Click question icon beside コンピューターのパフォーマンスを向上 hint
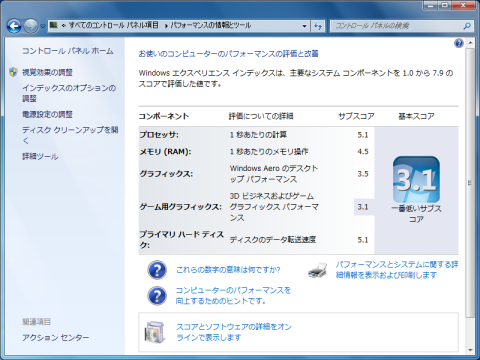The height and width of the screenshot is (360, 480). click(157, 296)
